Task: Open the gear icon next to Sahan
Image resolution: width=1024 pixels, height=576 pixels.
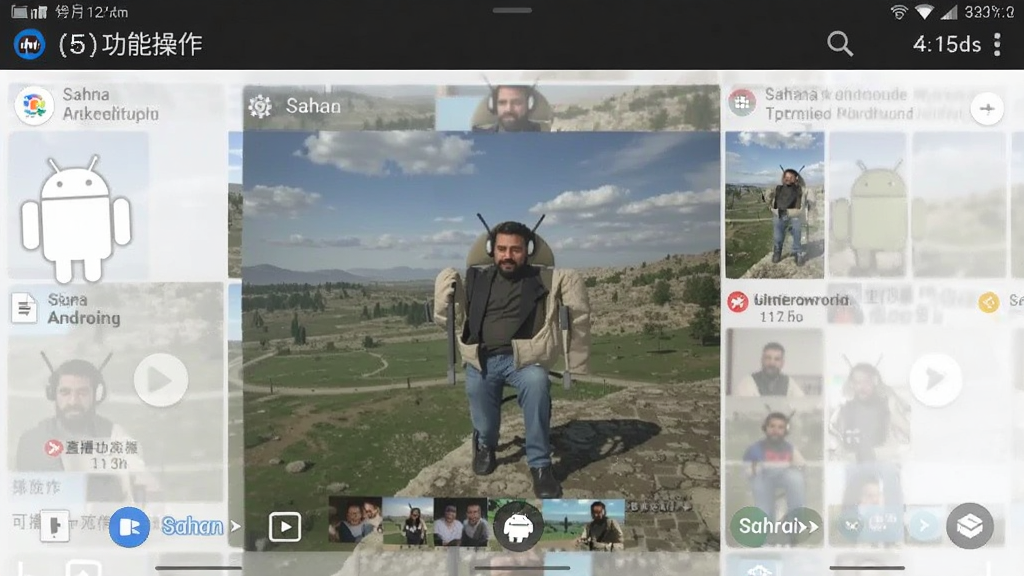Action: pos(260,106)
